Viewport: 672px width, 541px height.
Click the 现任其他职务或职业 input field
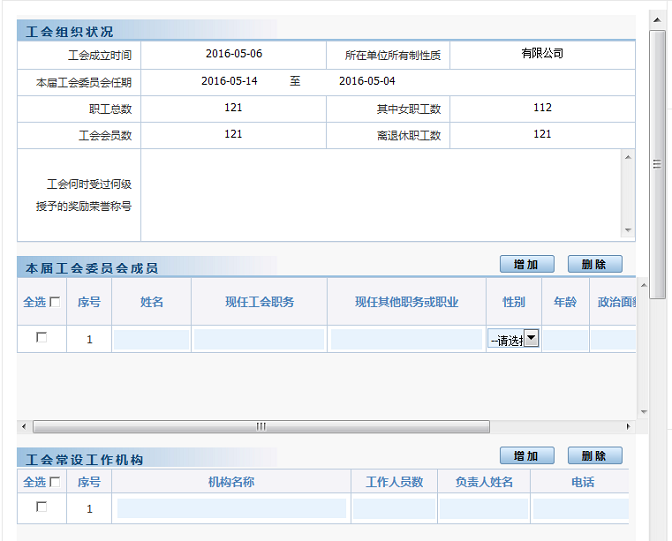click(x=406, y=340)
